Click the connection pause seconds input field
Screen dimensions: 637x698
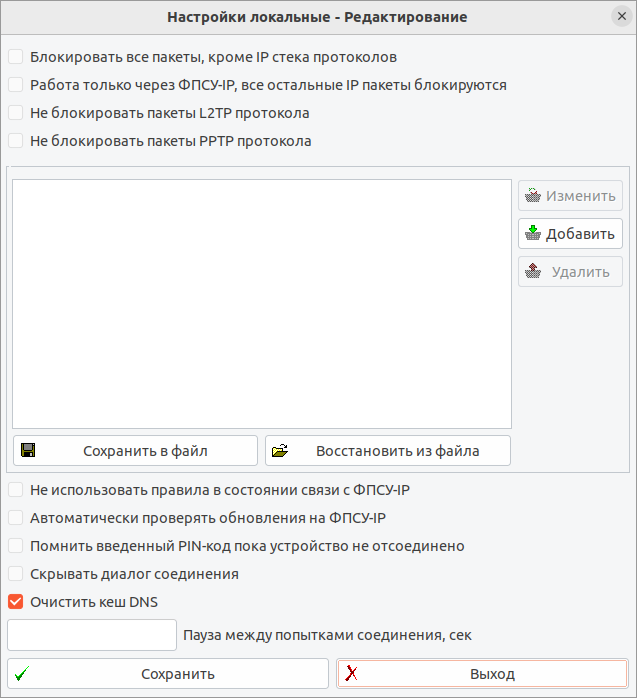click(92, 635)
